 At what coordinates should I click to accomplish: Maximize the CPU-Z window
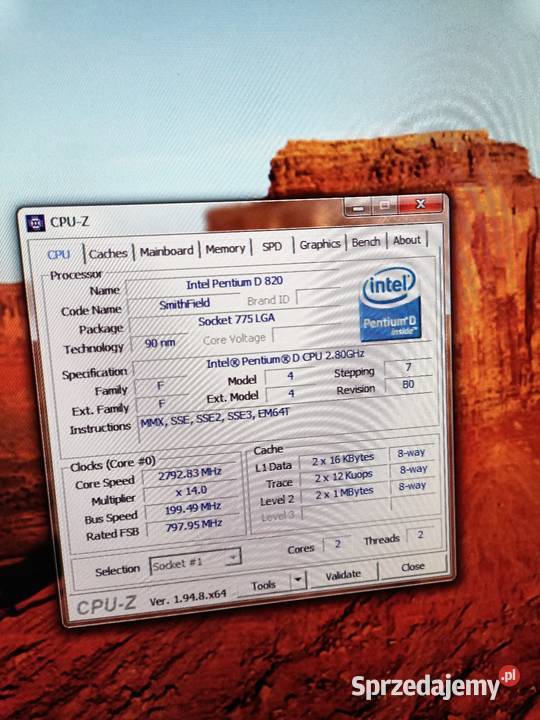(385, 205)
